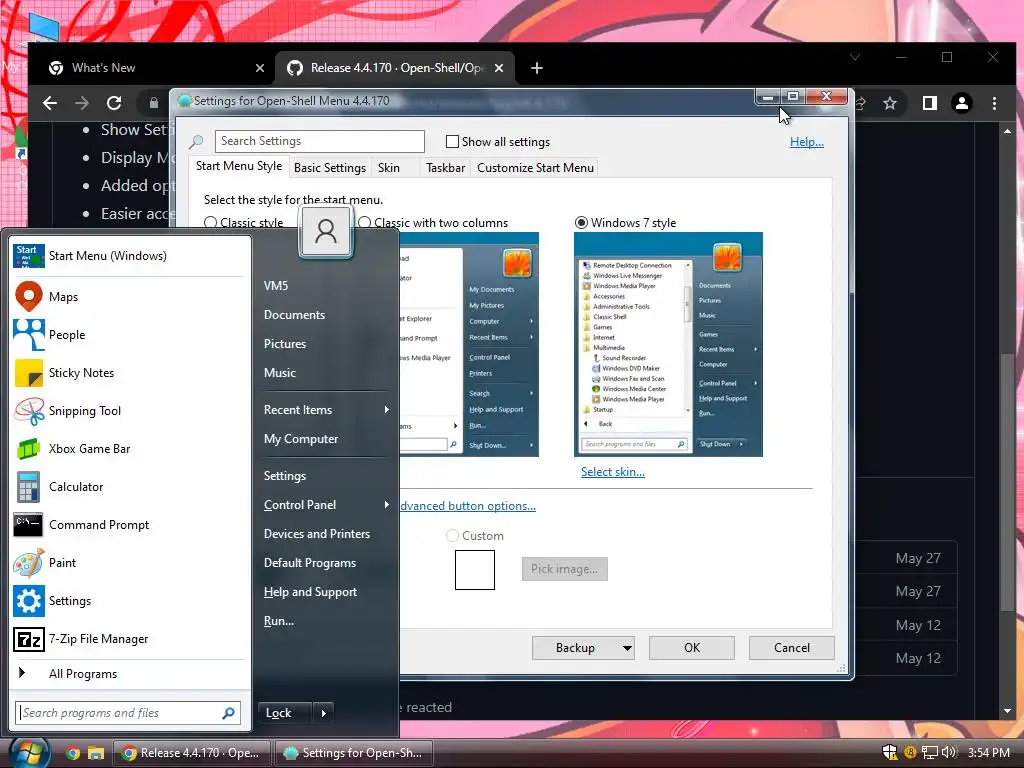
Task: Open Chrome profile avatar
Action: tap(962, 103)
